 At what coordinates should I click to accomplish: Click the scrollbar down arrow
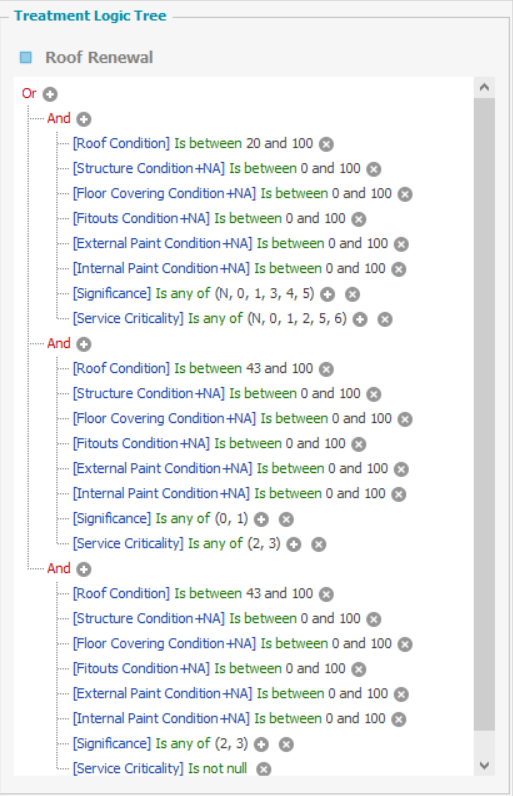(x=484, y=765)
